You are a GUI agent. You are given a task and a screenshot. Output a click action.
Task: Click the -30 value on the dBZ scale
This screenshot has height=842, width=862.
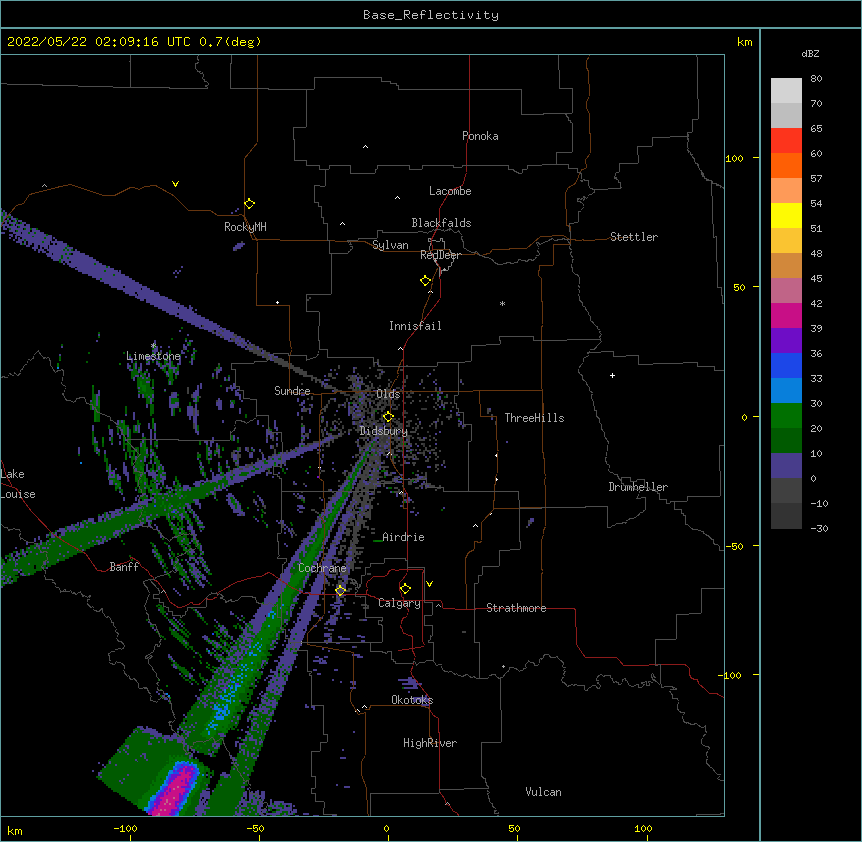[819, 528]
